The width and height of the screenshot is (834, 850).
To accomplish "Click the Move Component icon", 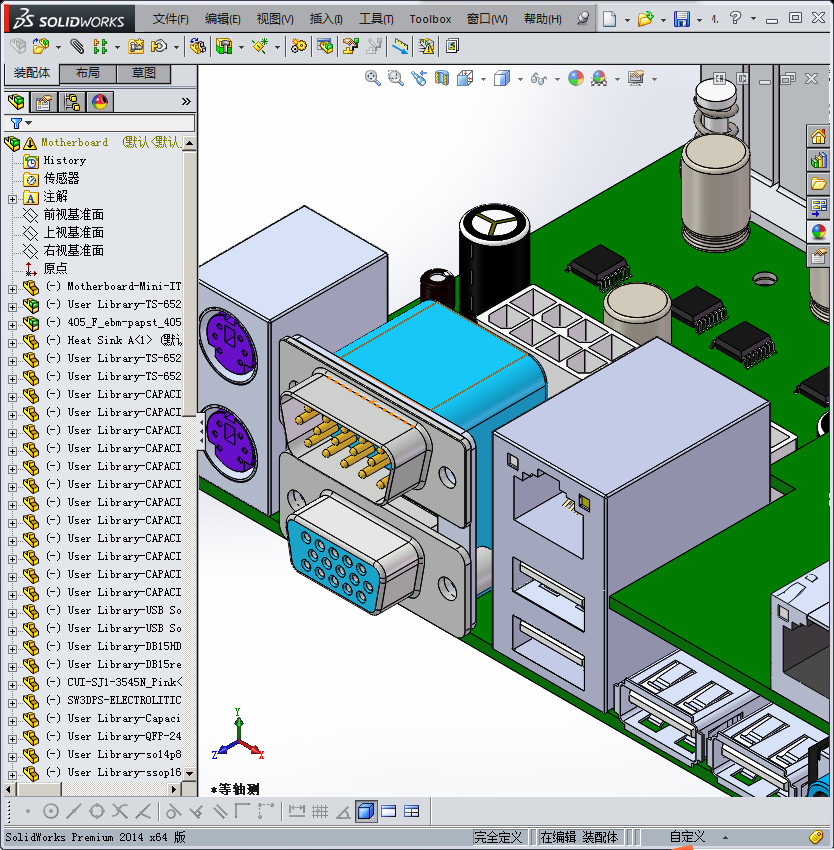I will (x=159, y=47).
